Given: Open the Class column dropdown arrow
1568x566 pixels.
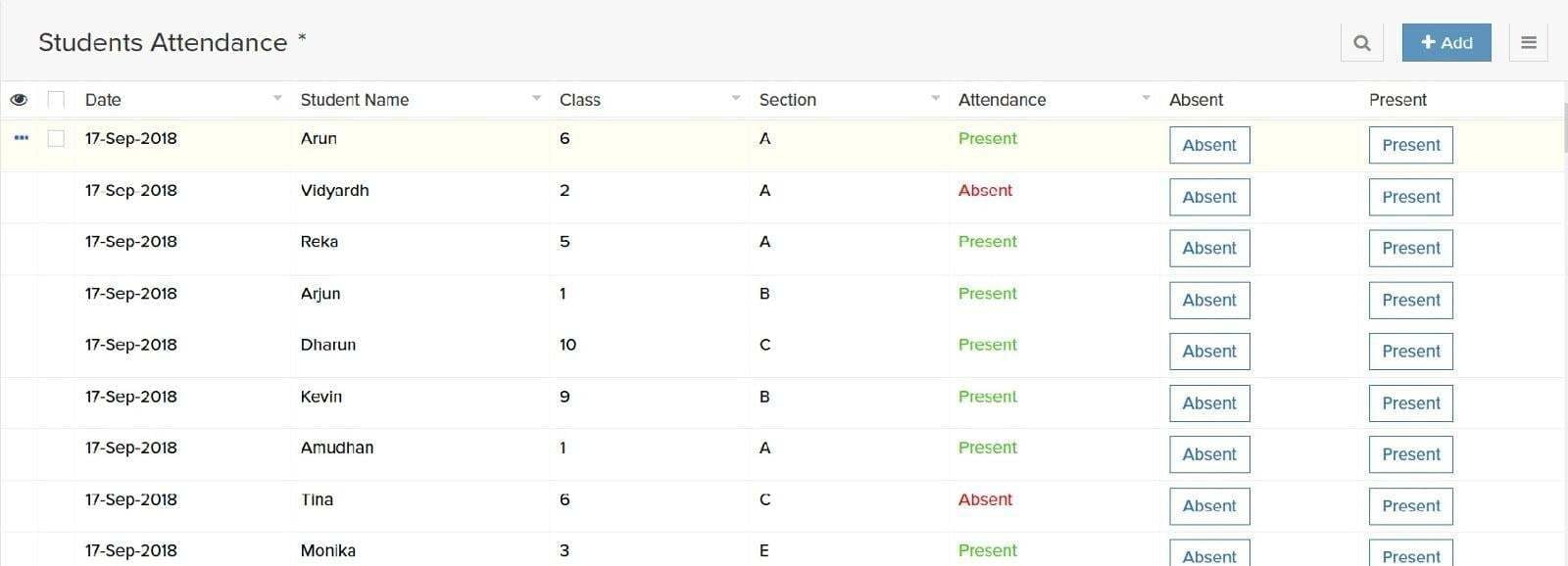Looking at the screenshot, I should point(736,98).
